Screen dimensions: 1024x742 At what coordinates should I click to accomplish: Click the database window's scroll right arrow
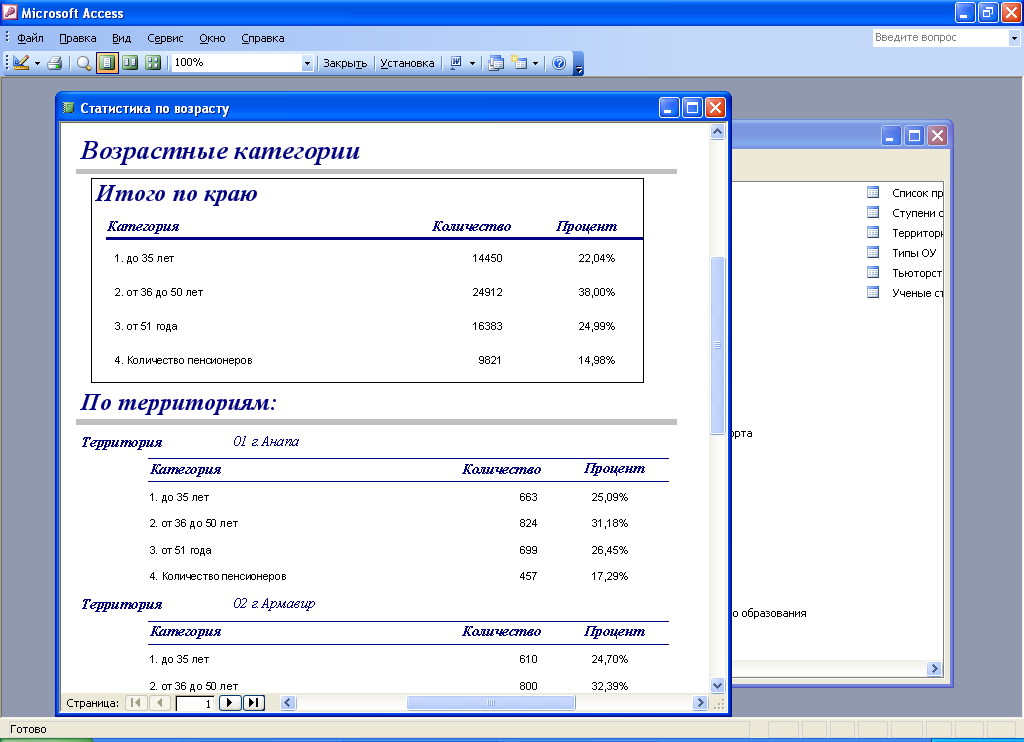(x=935, y=668)
